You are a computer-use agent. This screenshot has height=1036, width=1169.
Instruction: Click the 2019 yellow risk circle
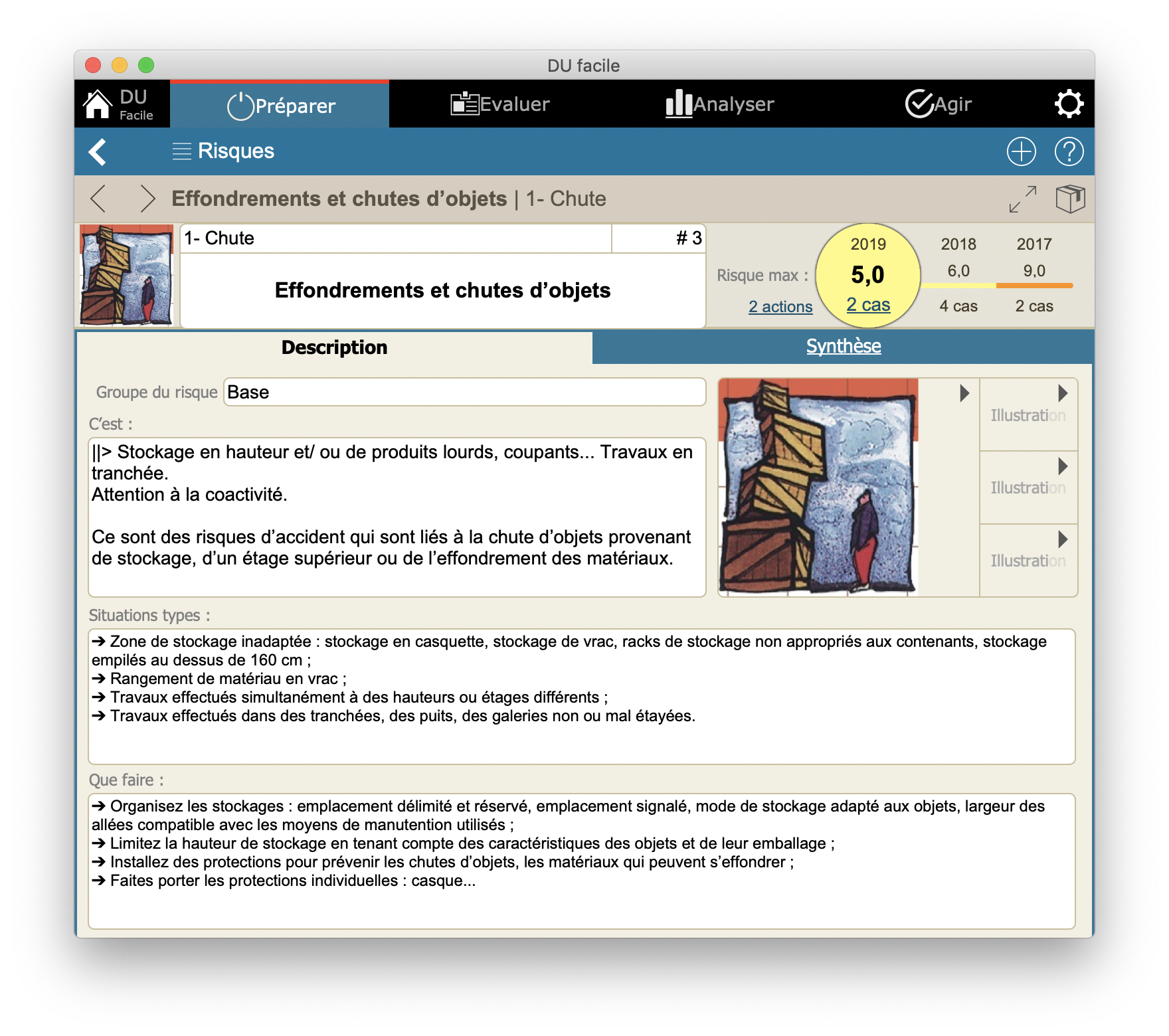(x=868, y=276)
